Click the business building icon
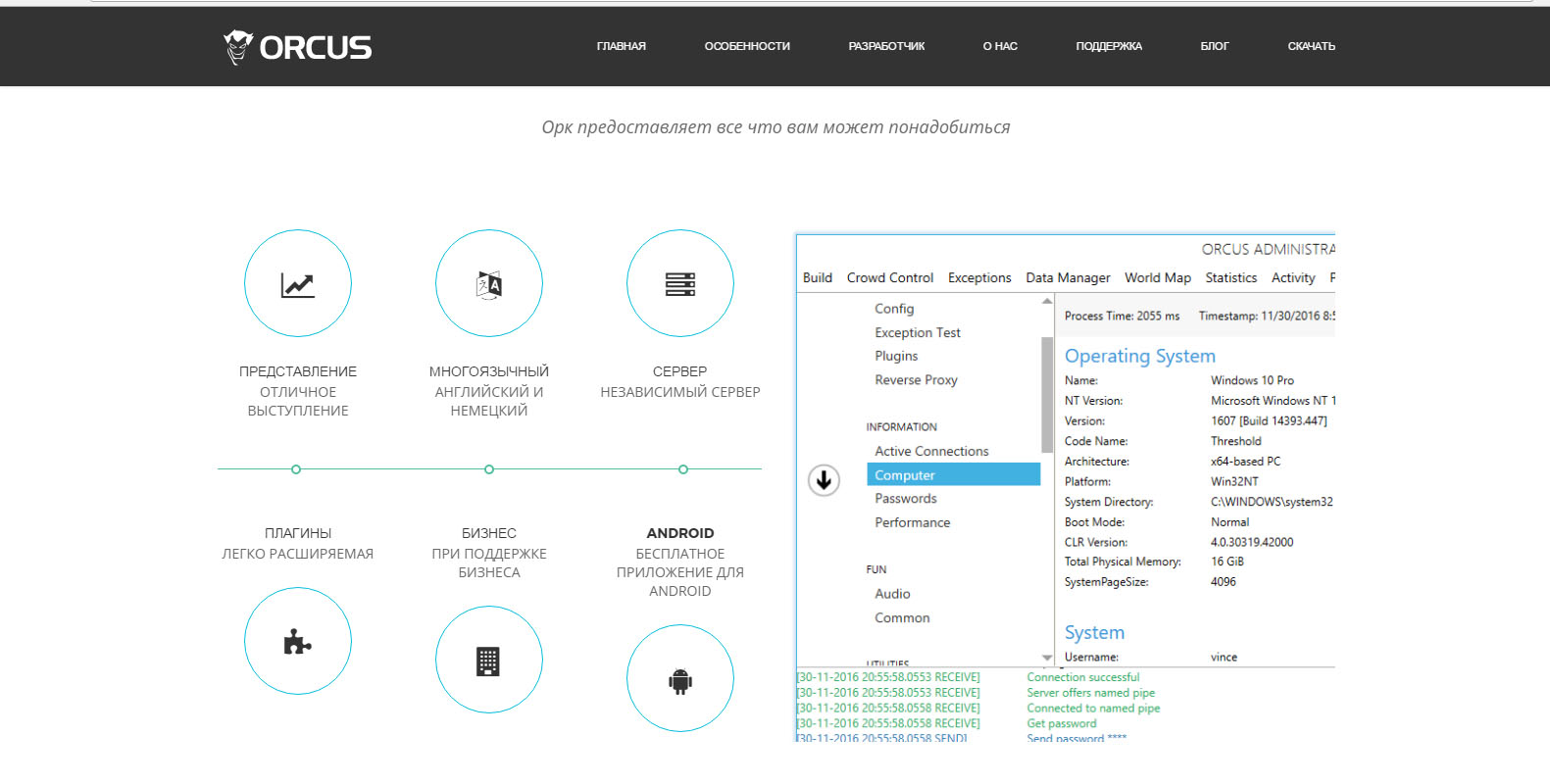Viewport: 1550px width, 784px height. [x=489, y=661]
